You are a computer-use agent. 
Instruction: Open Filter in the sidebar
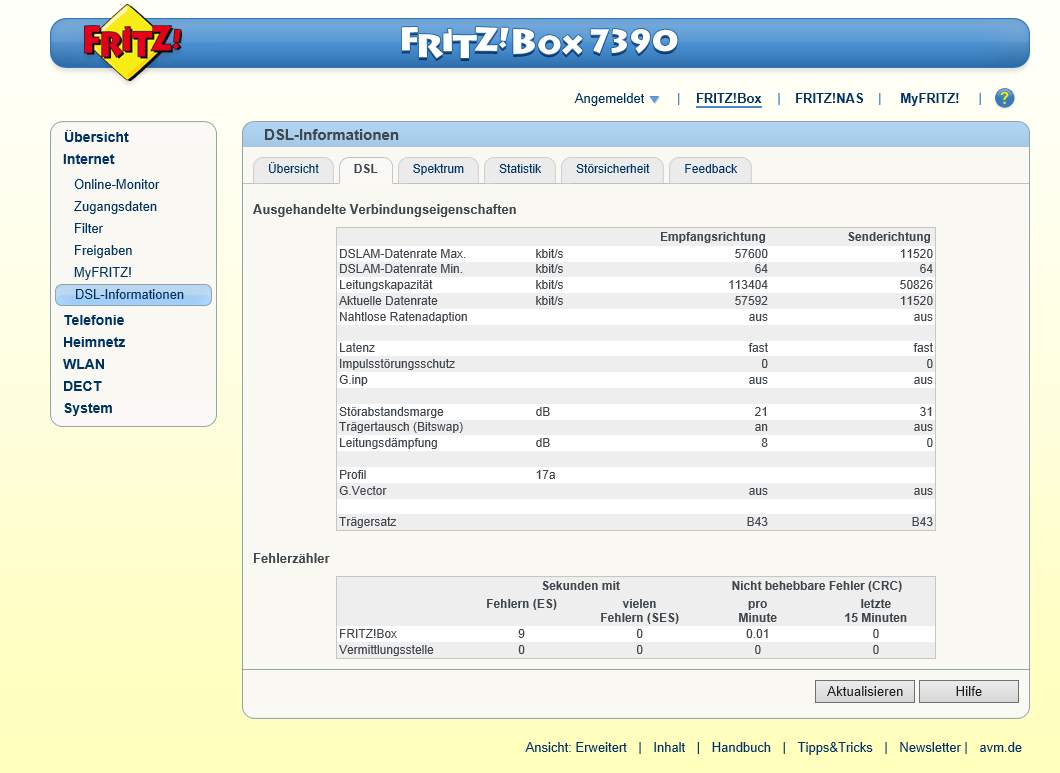tap(88, 229)
